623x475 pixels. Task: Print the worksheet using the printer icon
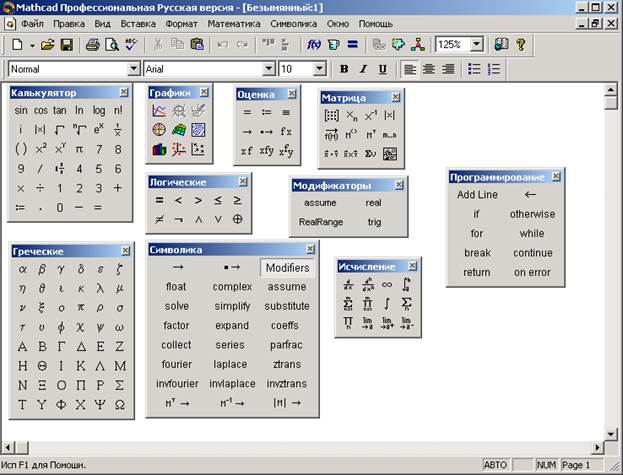93,44
